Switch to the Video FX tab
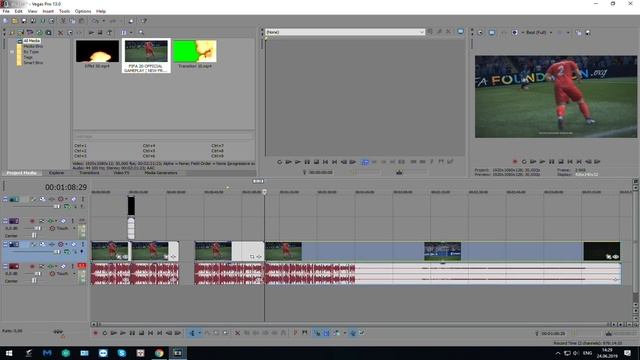 pyautogui.click(x=121, y=173)
